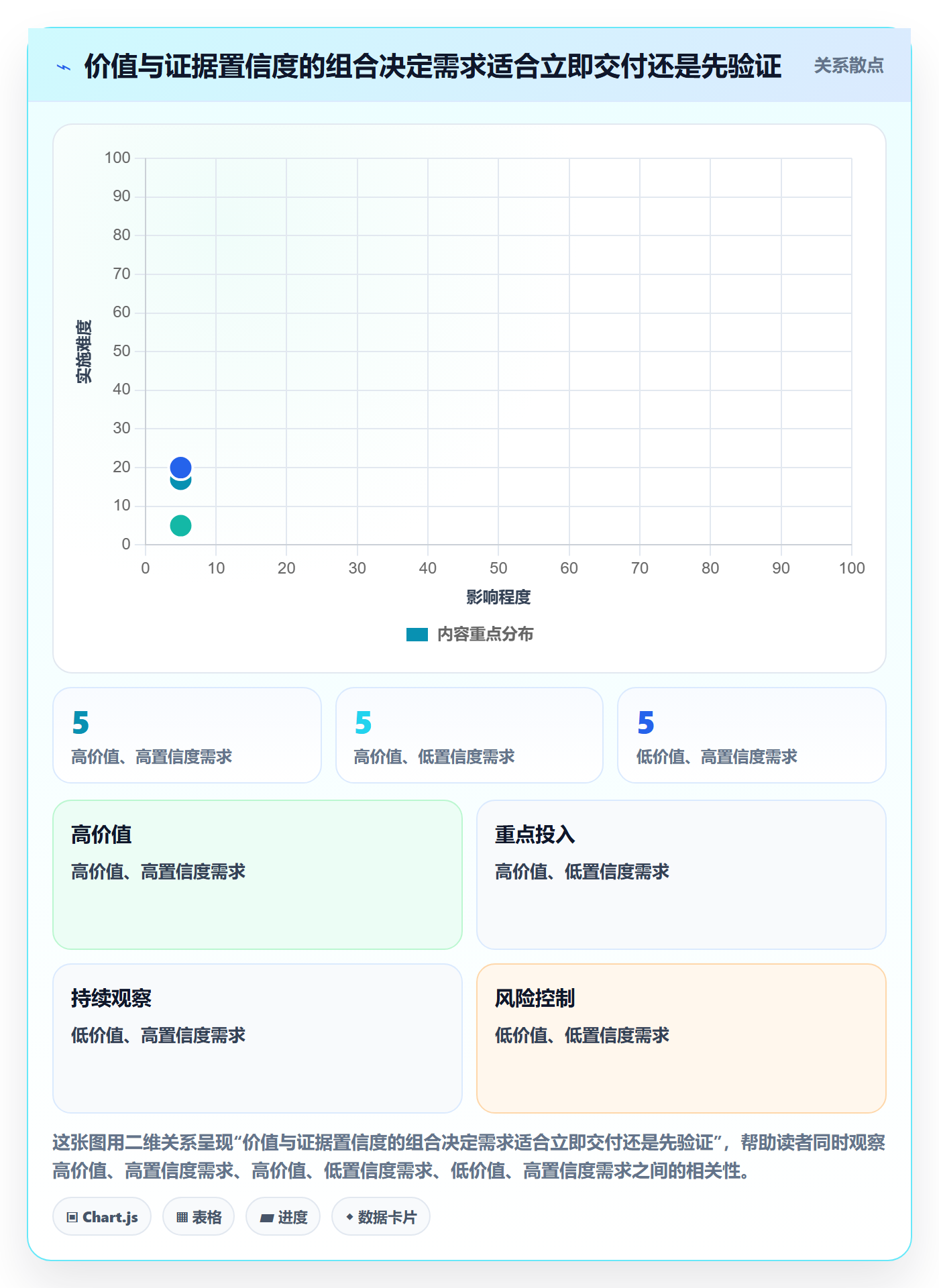This screenshot has width=939, height=1288.
Task: Click the 关系散点 label in header
Action: (x=848, y=66)
